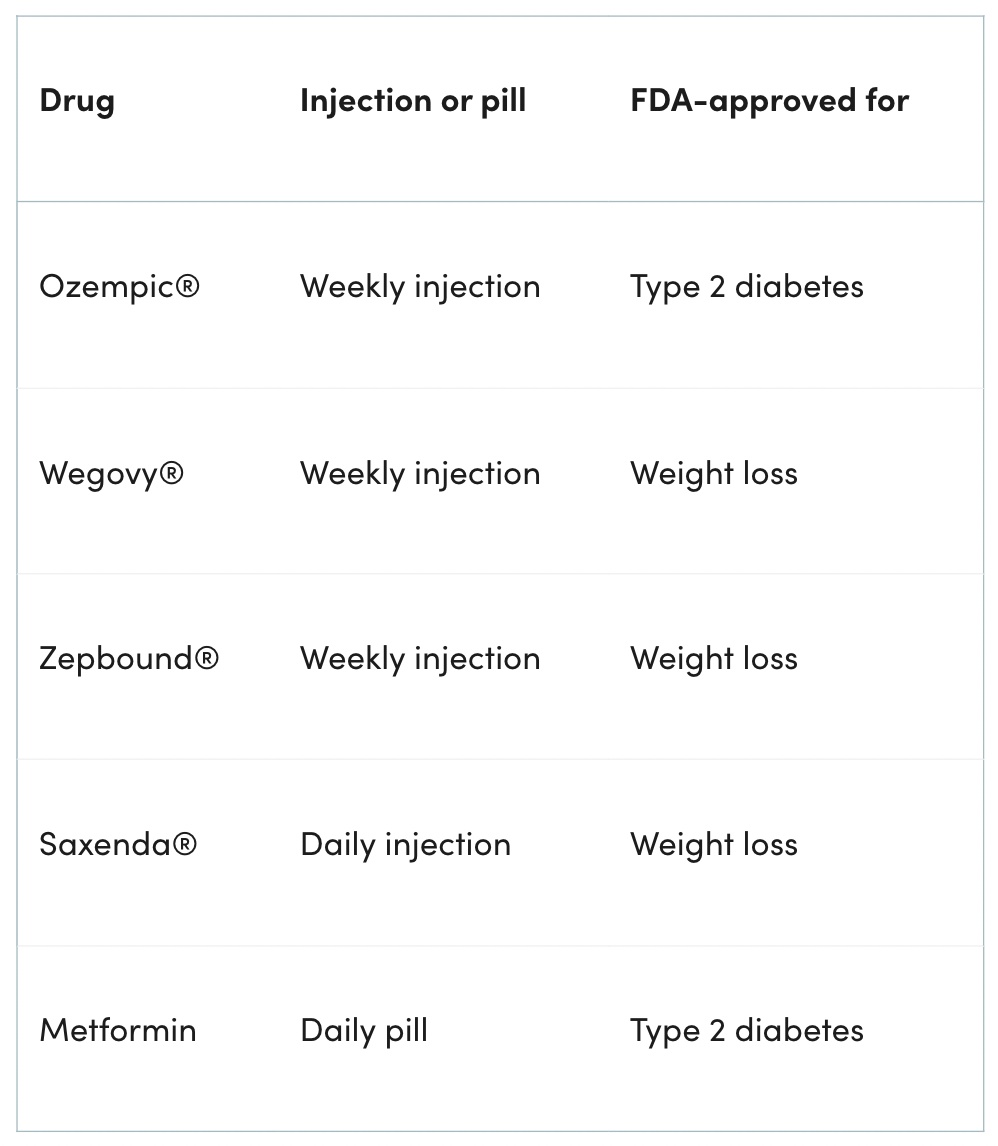Select Weekly injection in the Ozempic row

point(420,287)
